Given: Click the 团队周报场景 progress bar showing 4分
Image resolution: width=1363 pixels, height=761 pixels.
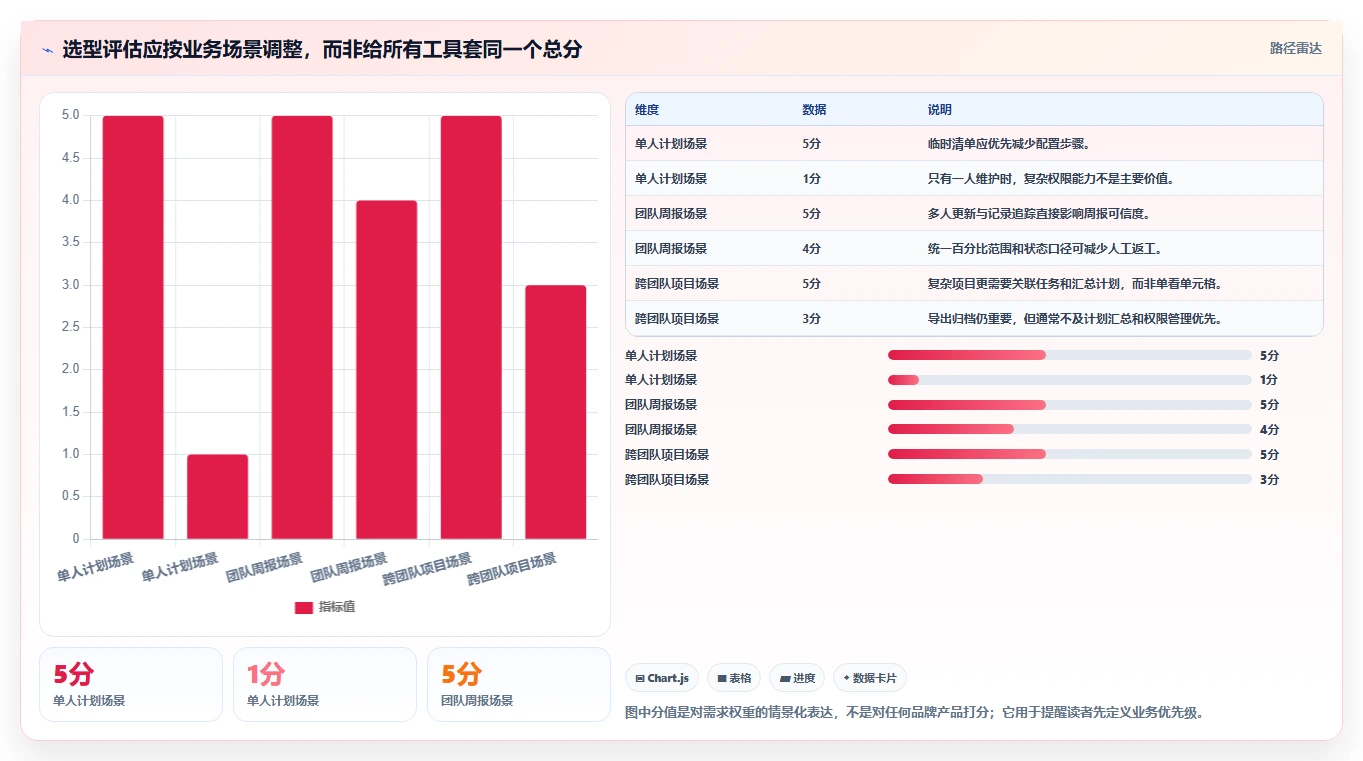Looking at the screenshot, I should click(x=1070, y=430).
